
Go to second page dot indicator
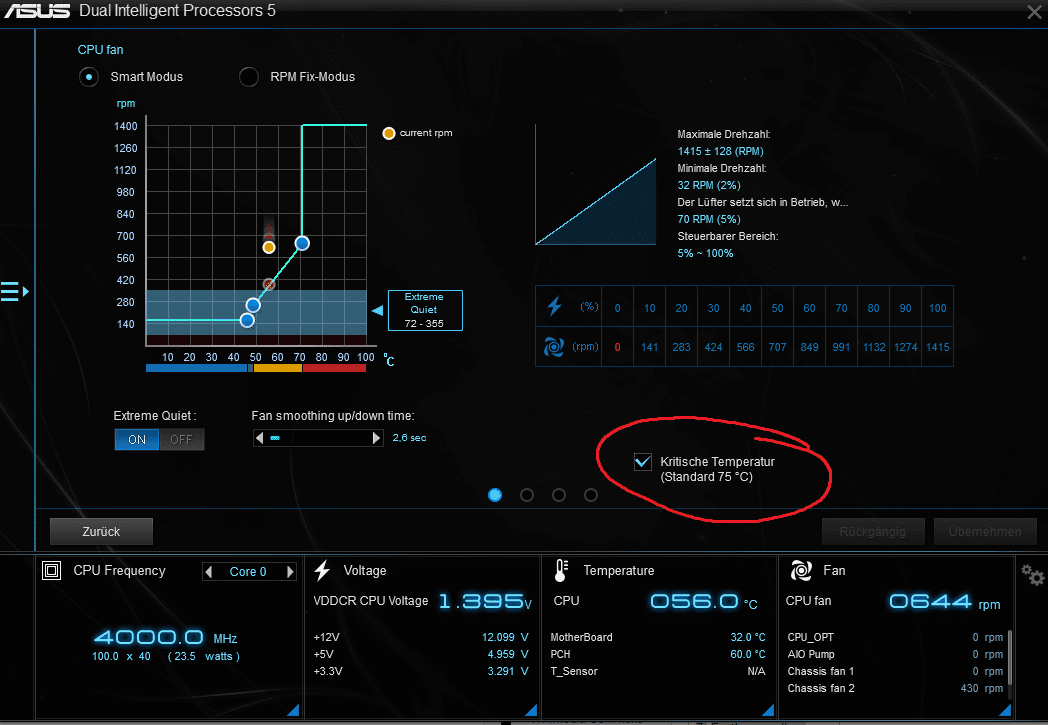(x=527, y=495)
